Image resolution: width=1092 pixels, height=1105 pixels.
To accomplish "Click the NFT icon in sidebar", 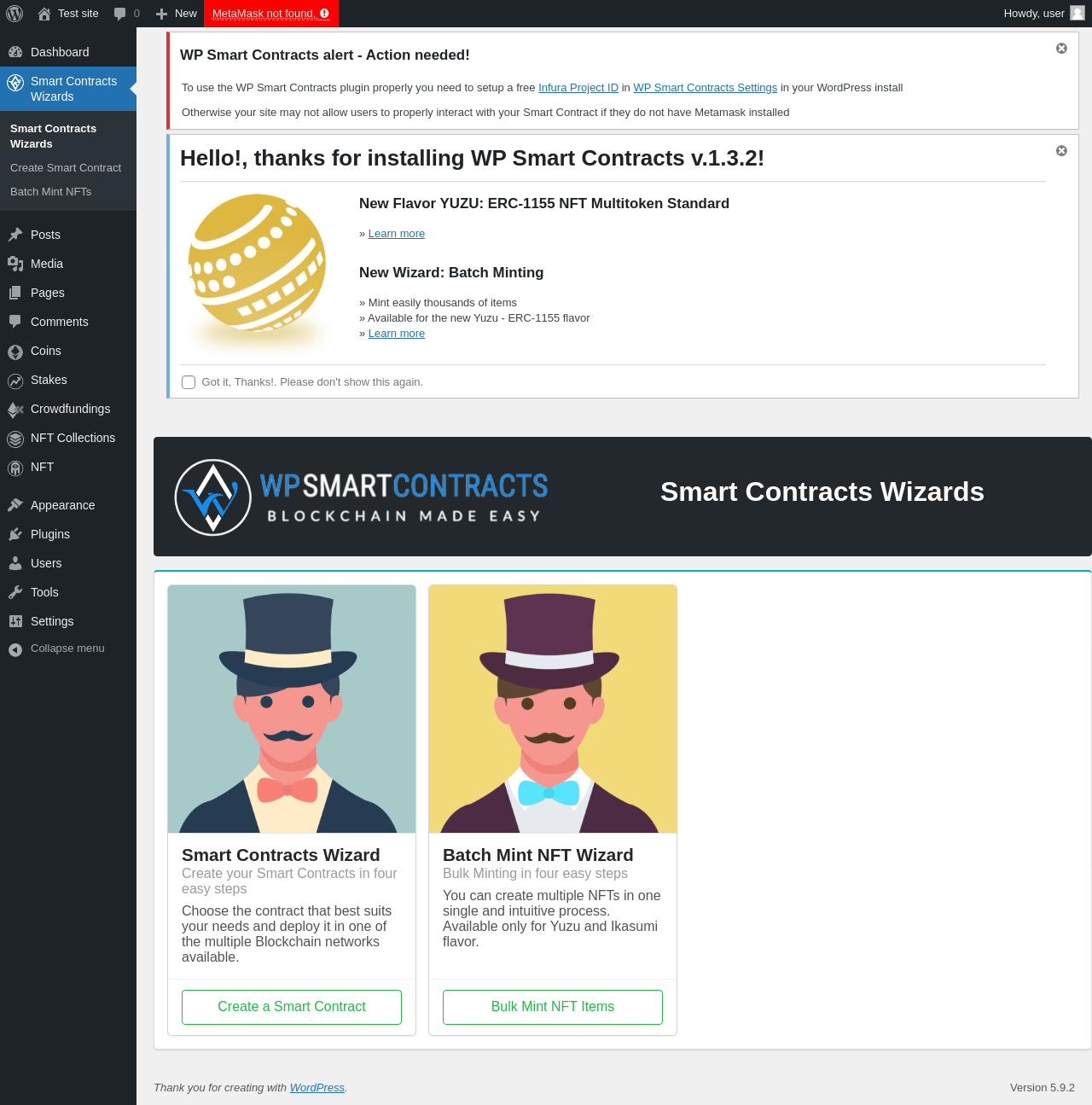I will pyautogui.click(x=15, y=468).
